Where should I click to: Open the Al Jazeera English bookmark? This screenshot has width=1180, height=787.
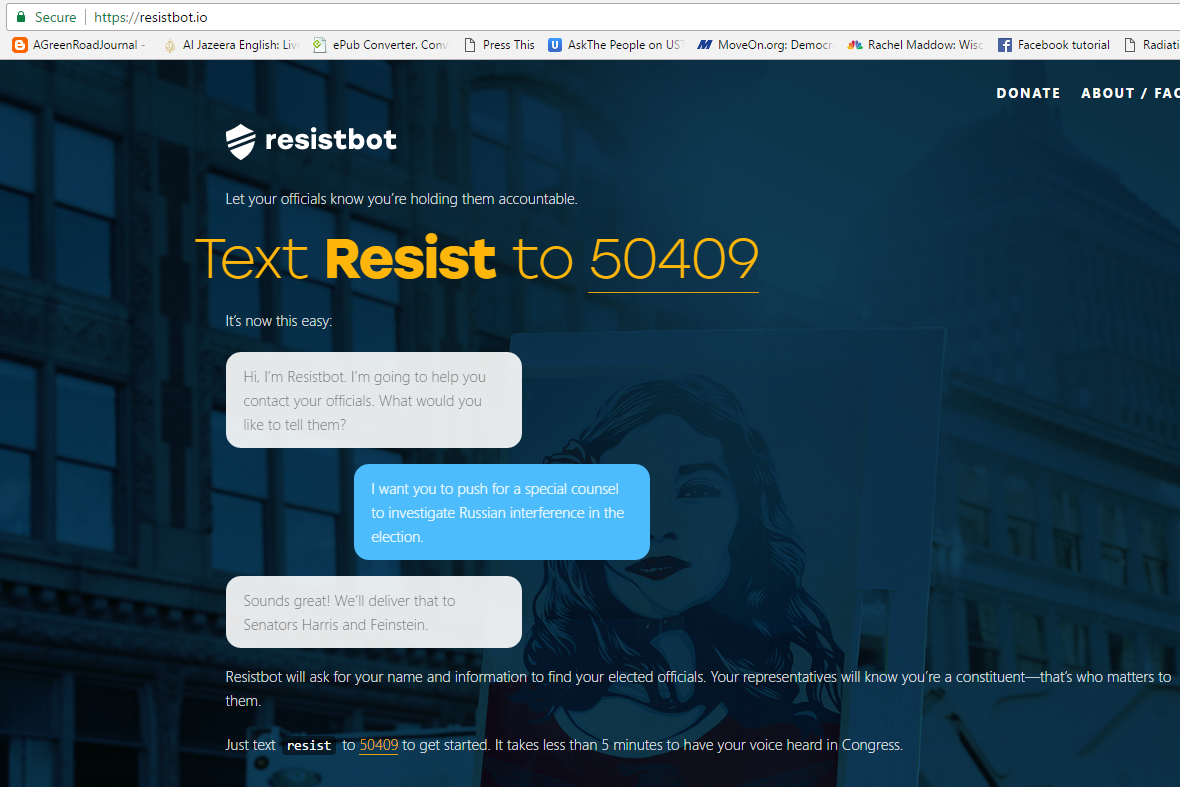(232, 45)
